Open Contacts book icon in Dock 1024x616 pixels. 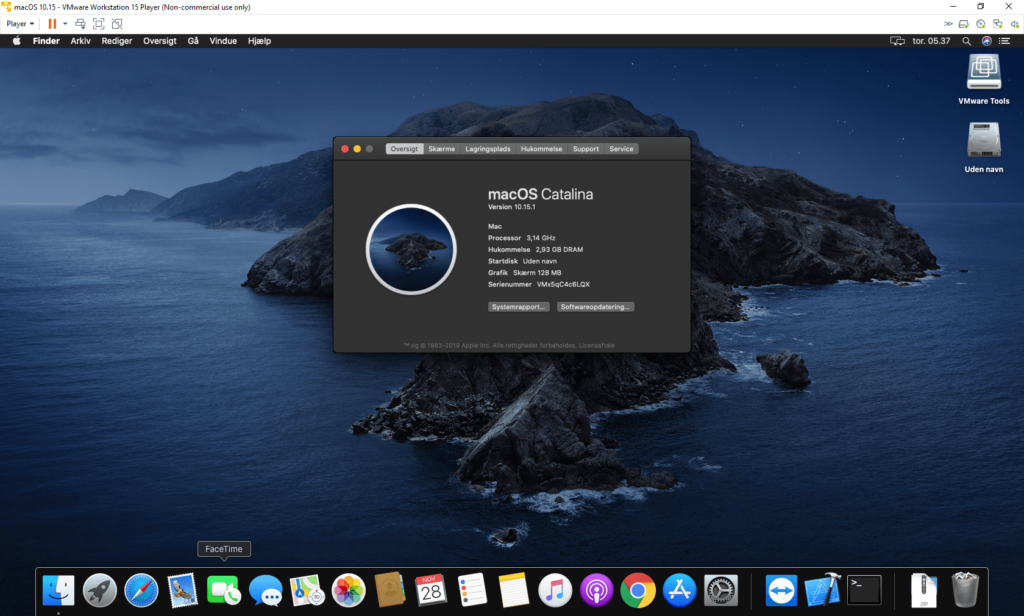pyautogui.click(x=390, y=590)
